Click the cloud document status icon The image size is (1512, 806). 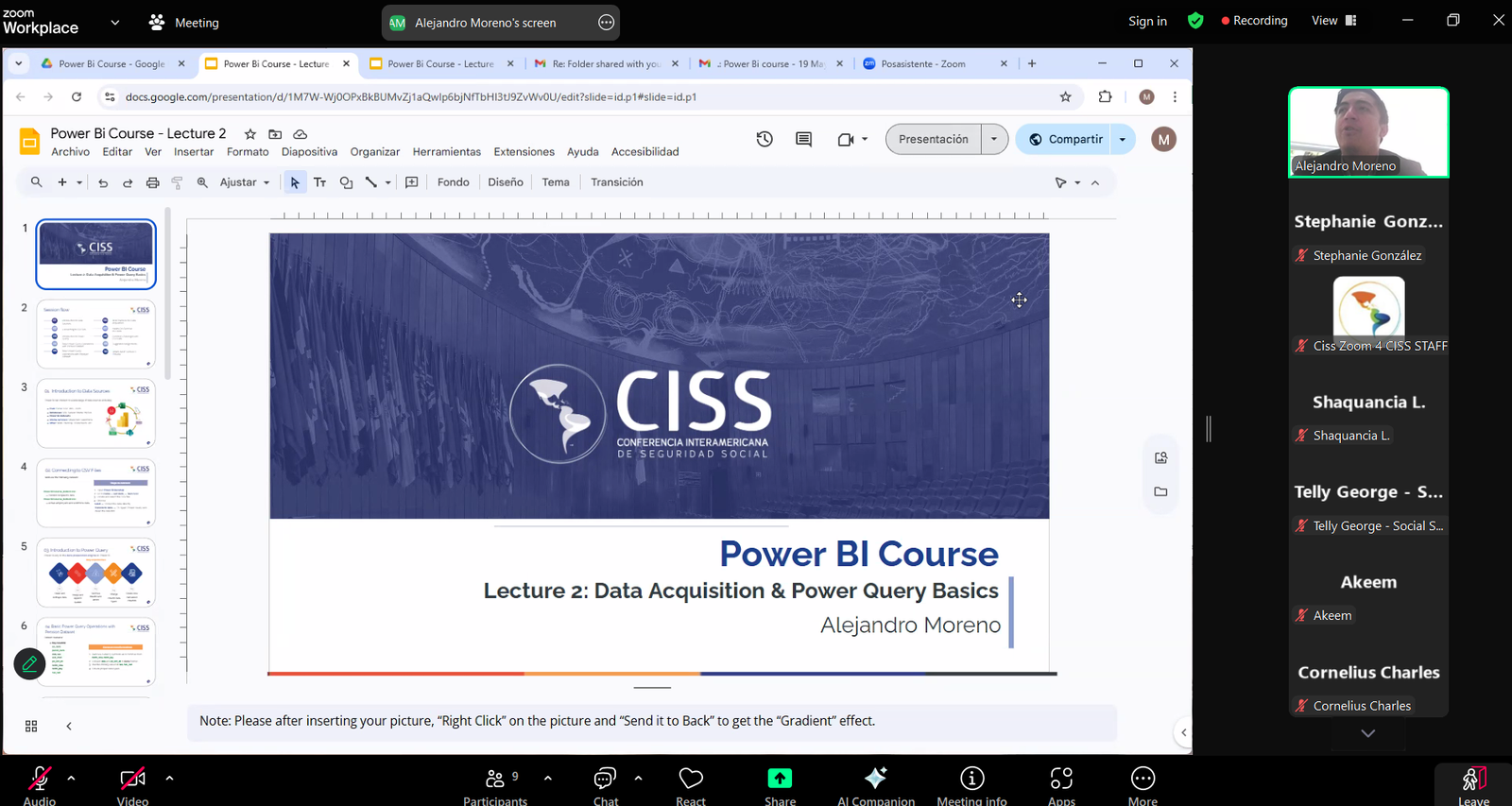pos(301,134)
